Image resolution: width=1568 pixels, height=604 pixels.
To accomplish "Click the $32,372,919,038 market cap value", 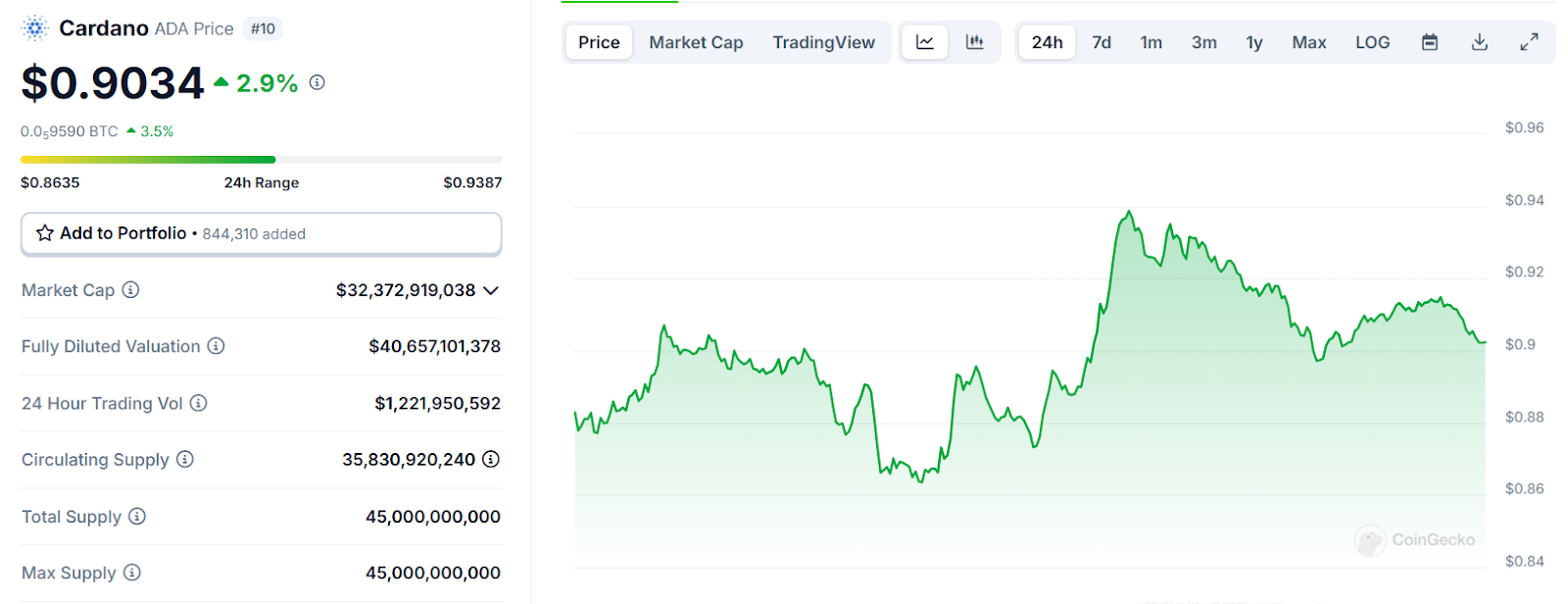I will pos(406,290).
